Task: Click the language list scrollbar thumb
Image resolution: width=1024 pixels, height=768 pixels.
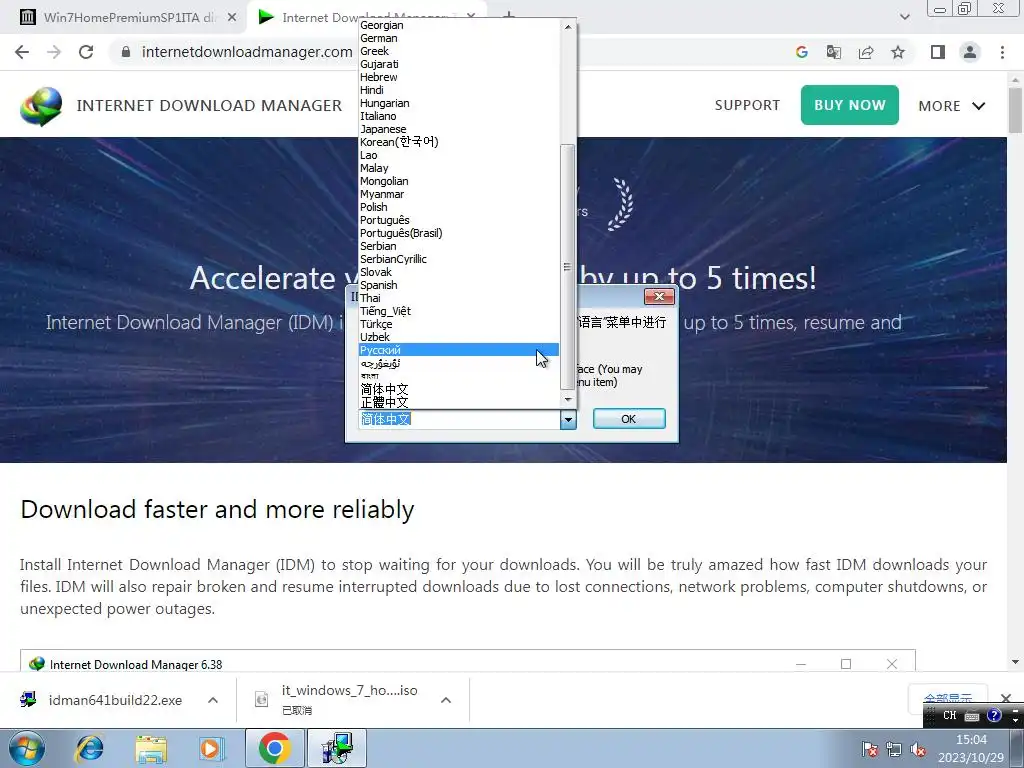Action: coord(568,266)
